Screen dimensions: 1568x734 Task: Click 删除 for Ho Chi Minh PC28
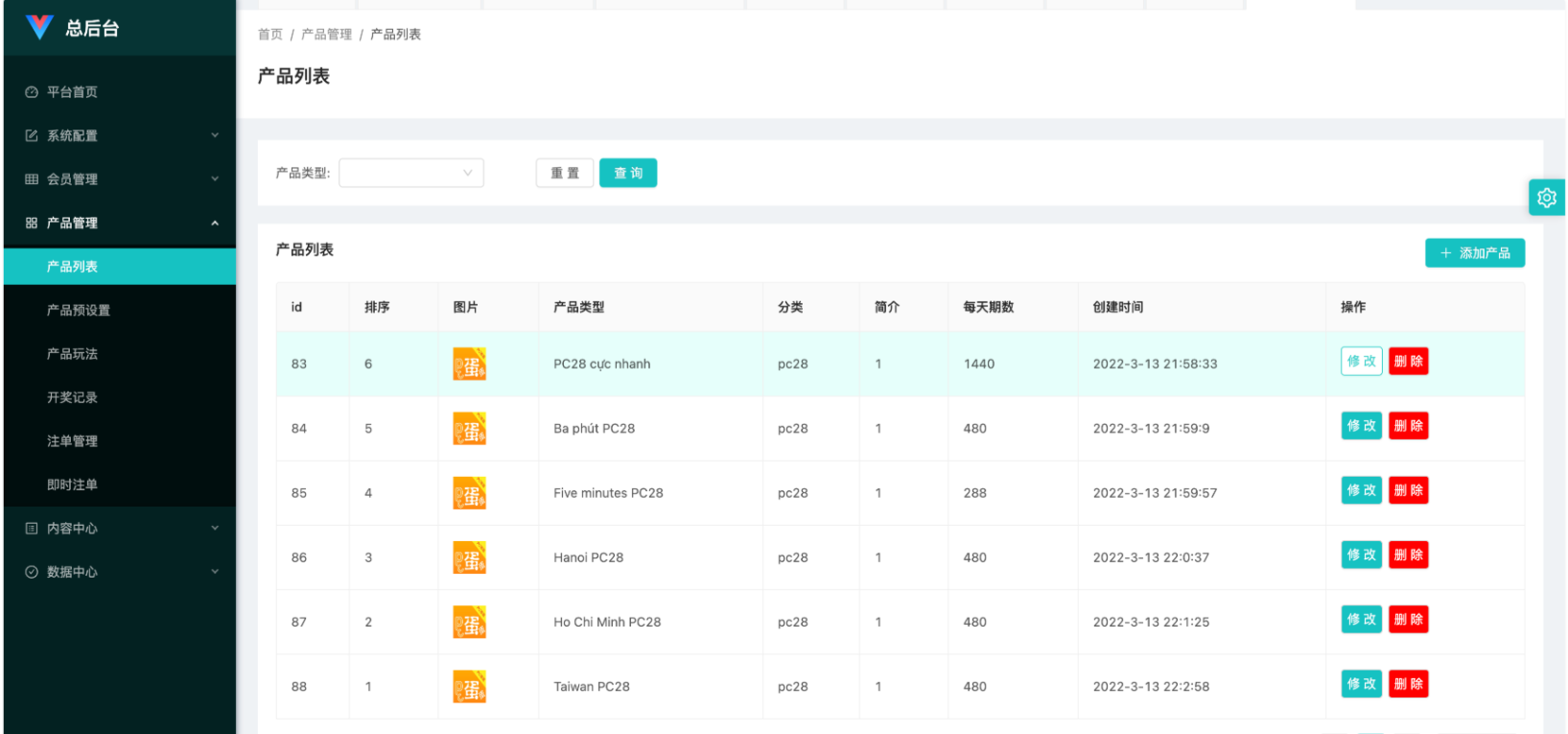click(1409, 620)
